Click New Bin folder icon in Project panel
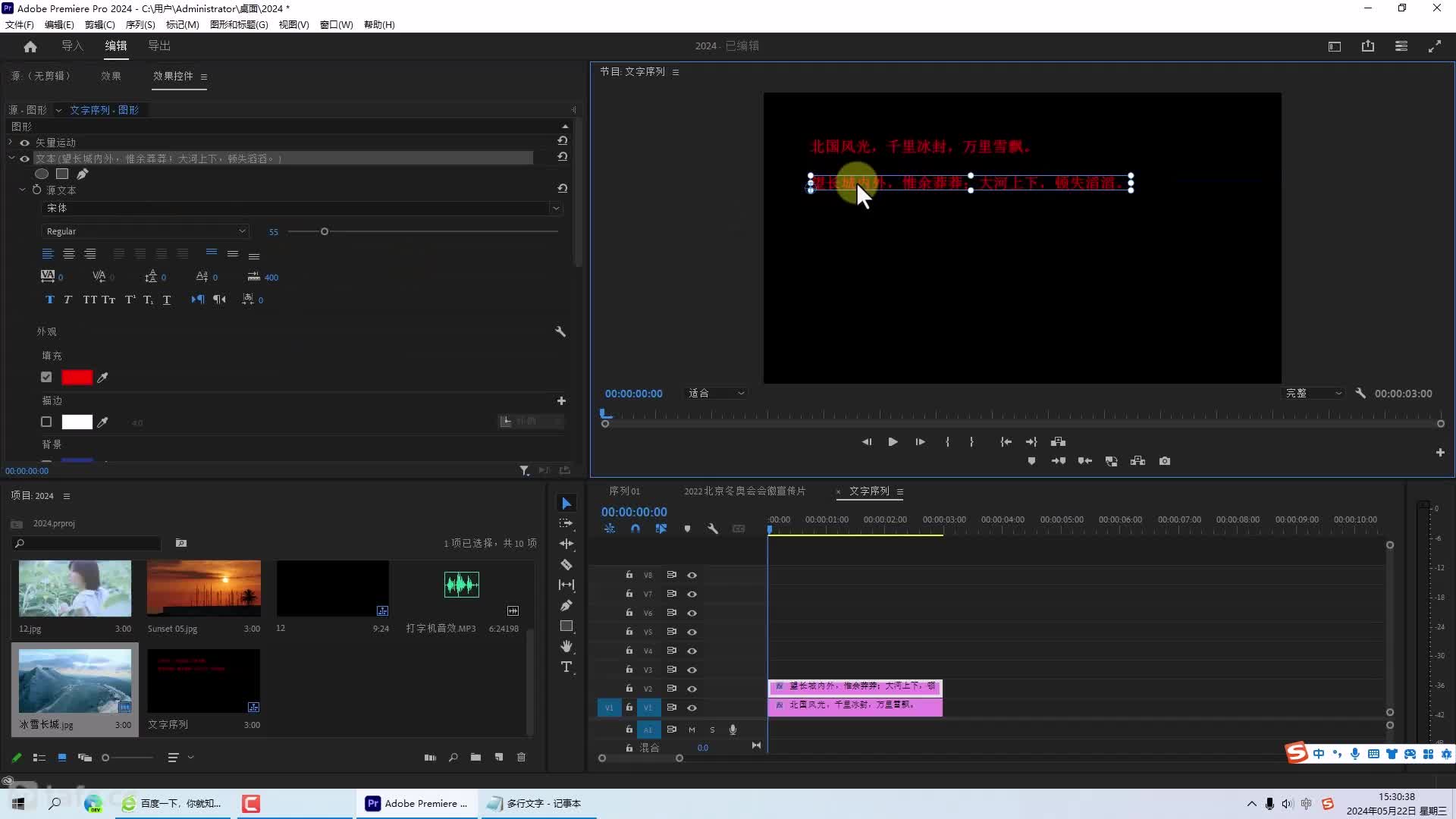 click(x=475, y=758)
